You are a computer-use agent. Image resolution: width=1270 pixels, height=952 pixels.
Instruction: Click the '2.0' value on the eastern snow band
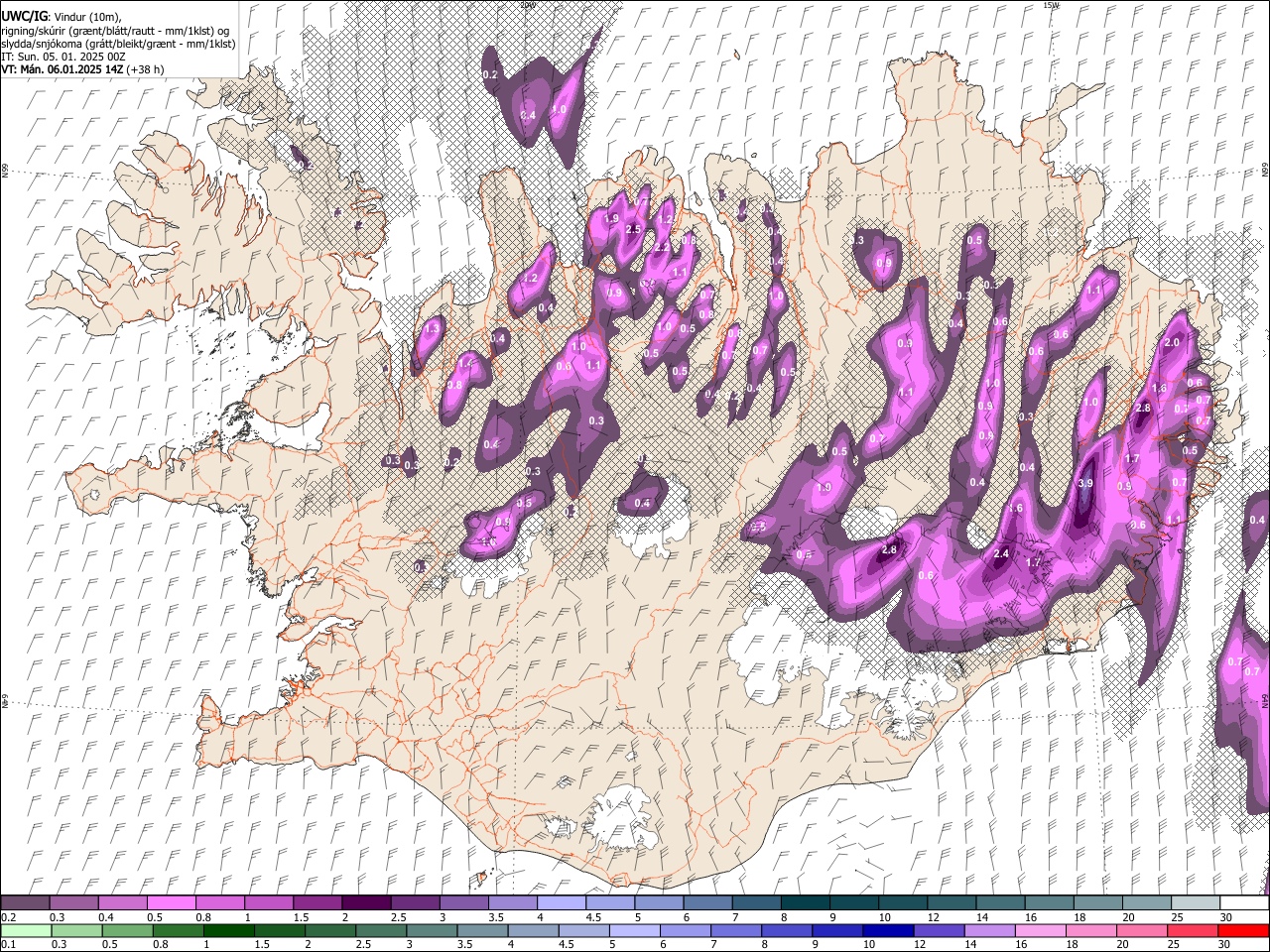(x=1172, y=342)
